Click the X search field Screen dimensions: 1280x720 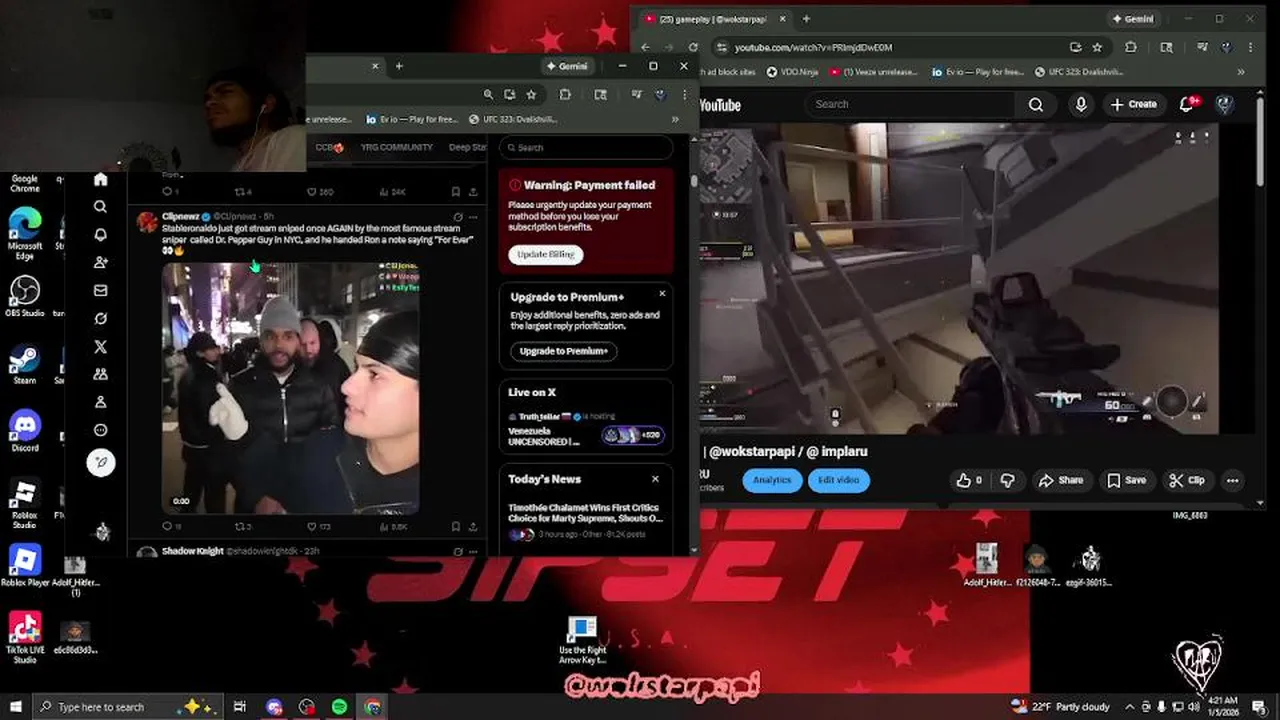[586, 147]
